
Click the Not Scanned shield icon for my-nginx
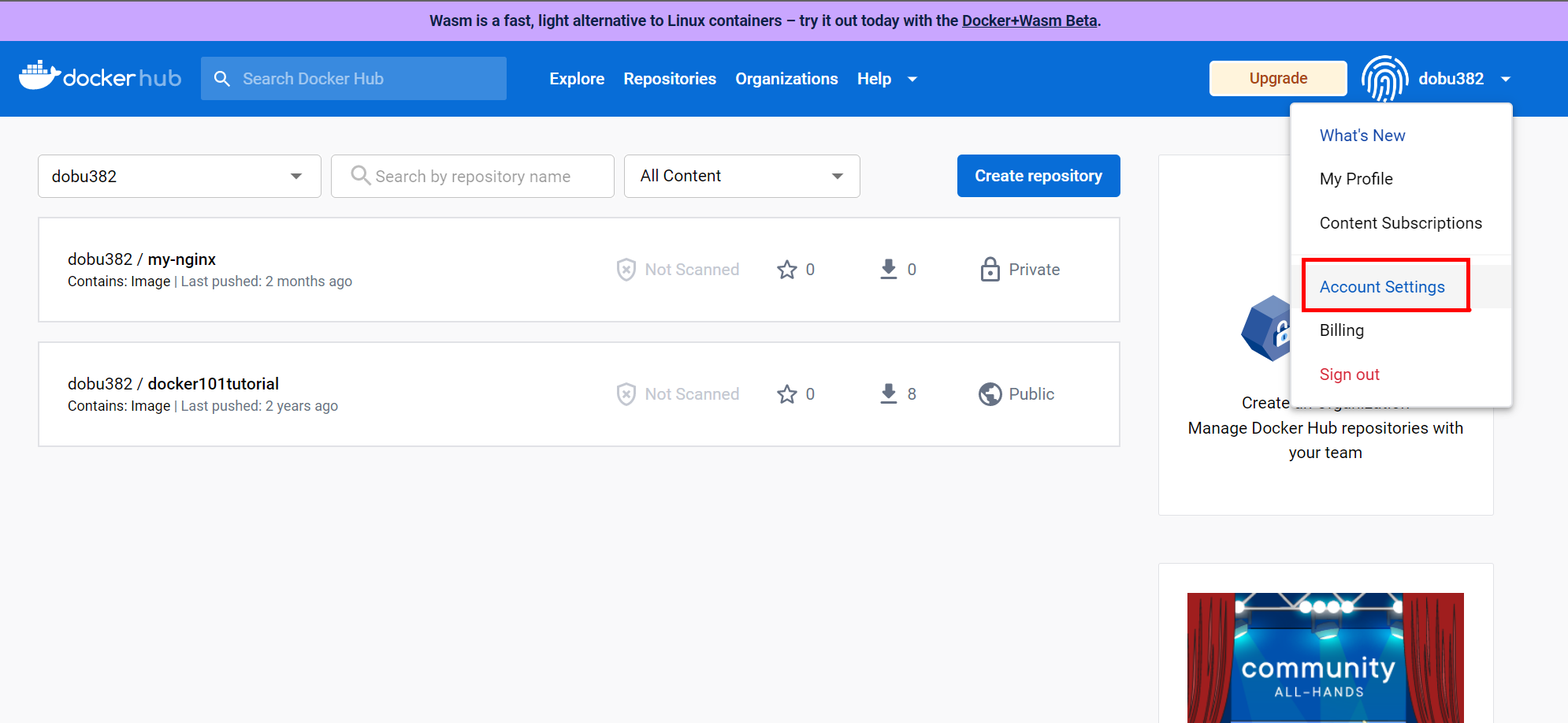626,270
